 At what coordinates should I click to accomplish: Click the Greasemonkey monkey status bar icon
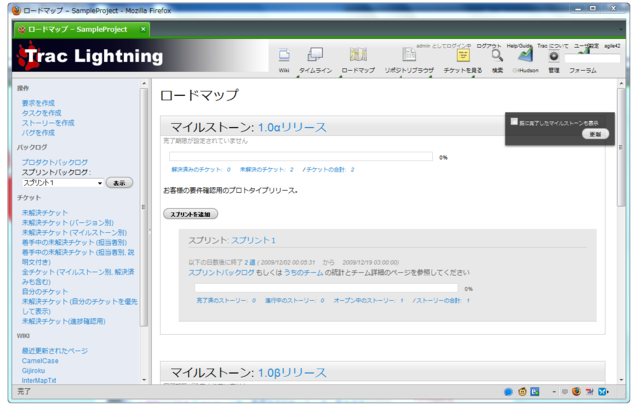522,392
